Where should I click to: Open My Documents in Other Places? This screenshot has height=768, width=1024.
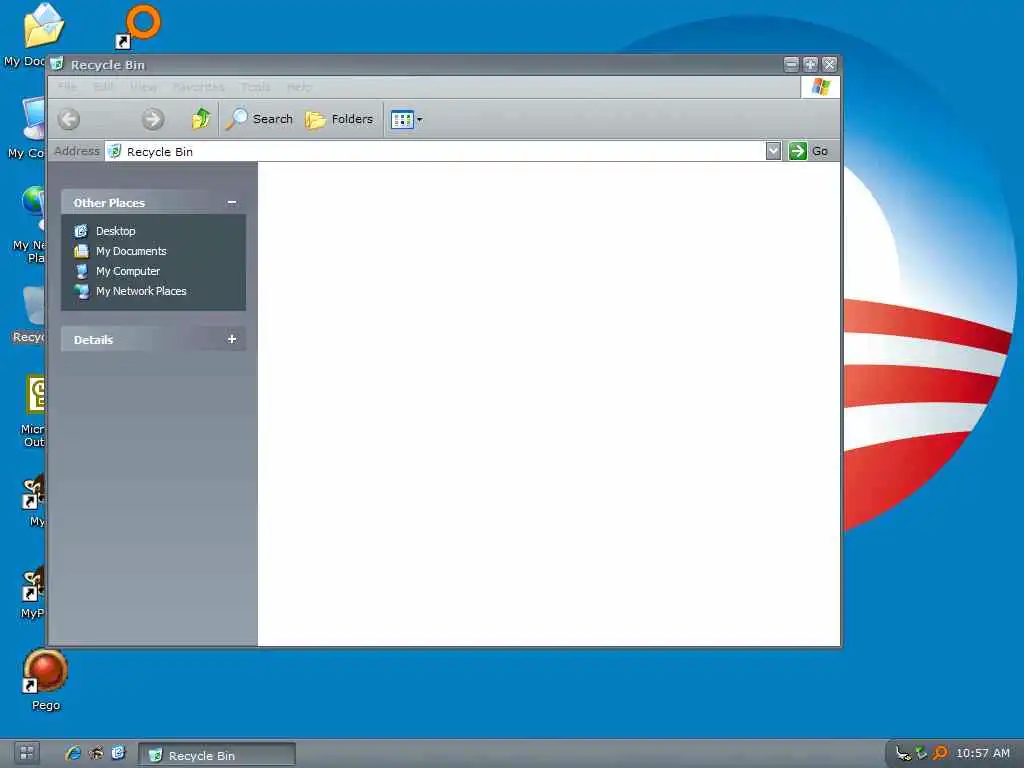pyautogui.click(x=120, y=251)
